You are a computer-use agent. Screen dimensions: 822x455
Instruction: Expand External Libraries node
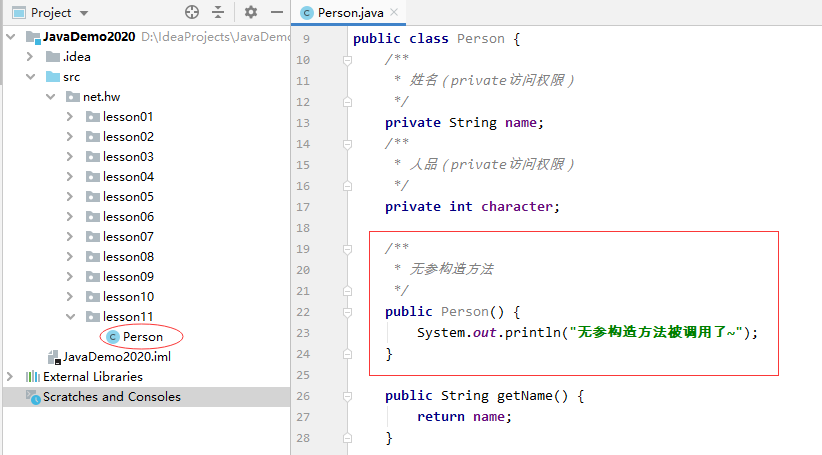[10, 377]
